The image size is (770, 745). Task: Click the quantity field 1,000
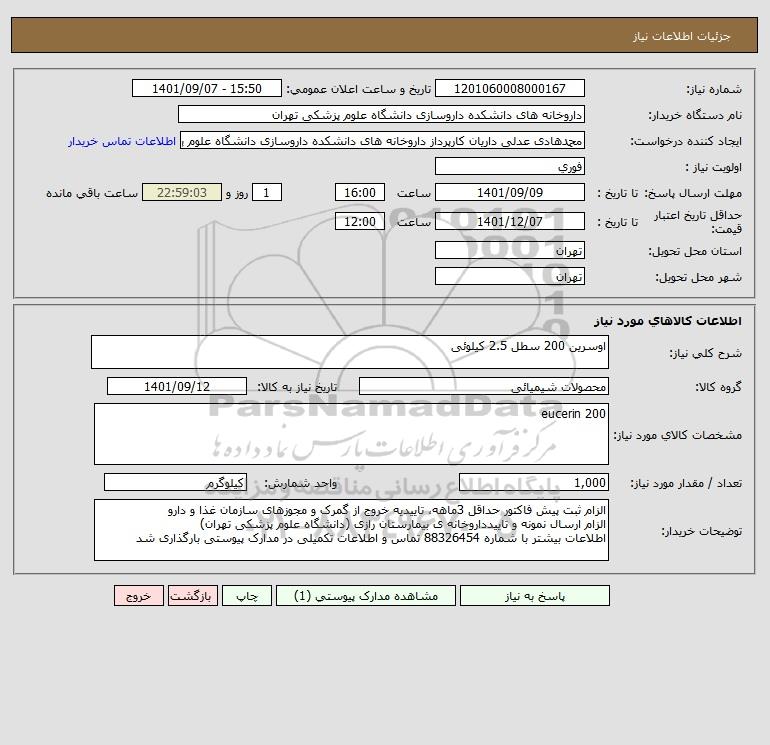[534, 483]
